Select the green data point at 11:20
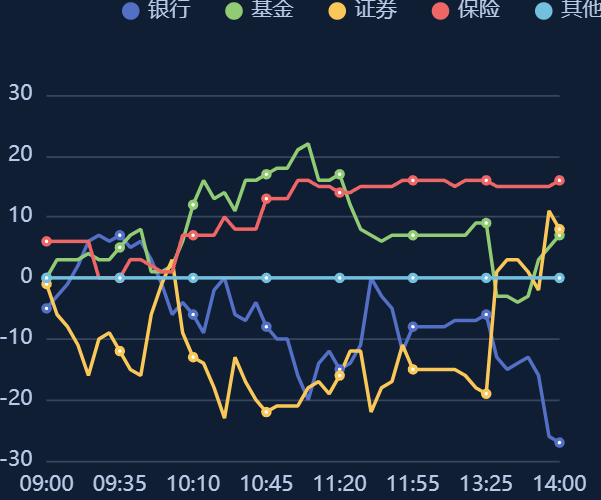Viewport: 601px width, 500px height. [340, 174]
